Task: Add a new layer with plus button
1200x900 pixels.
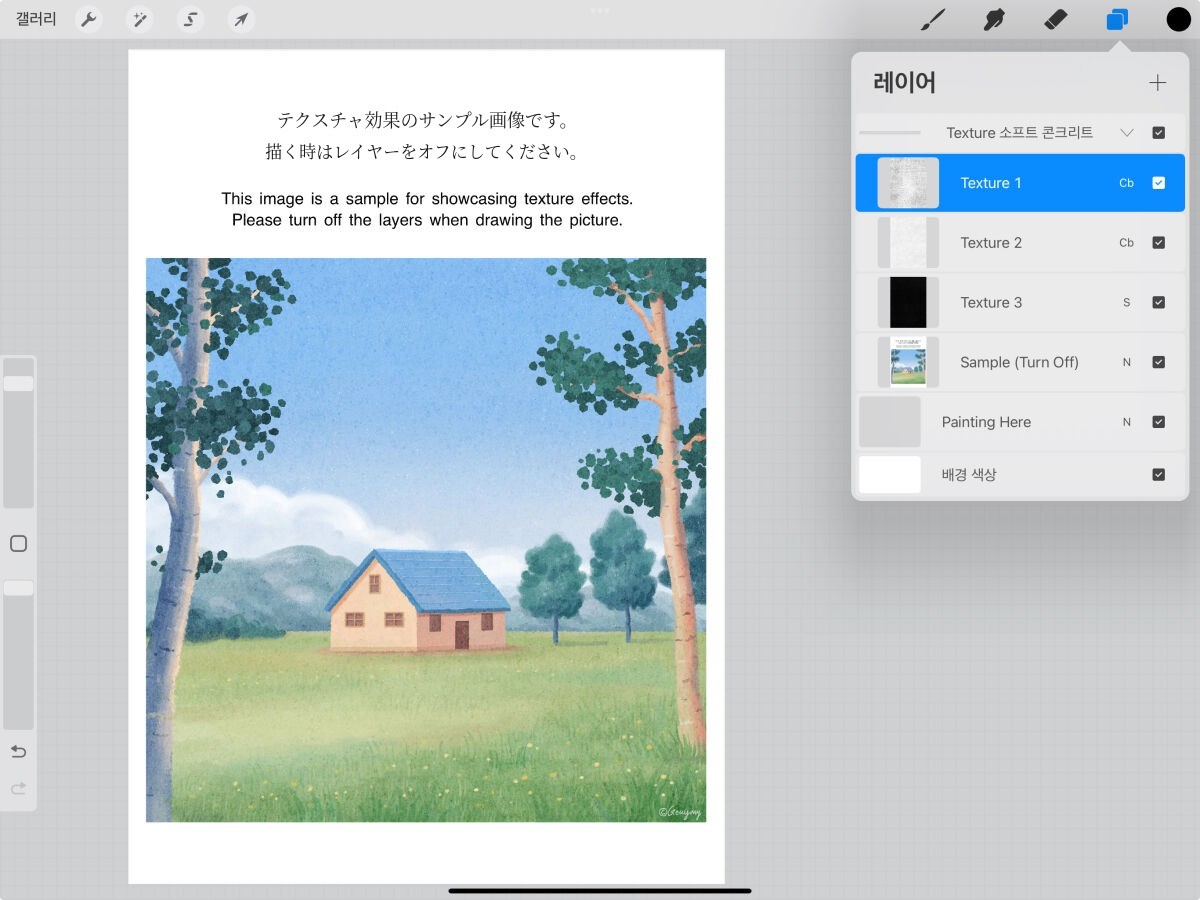Action: pos(1157,83)
